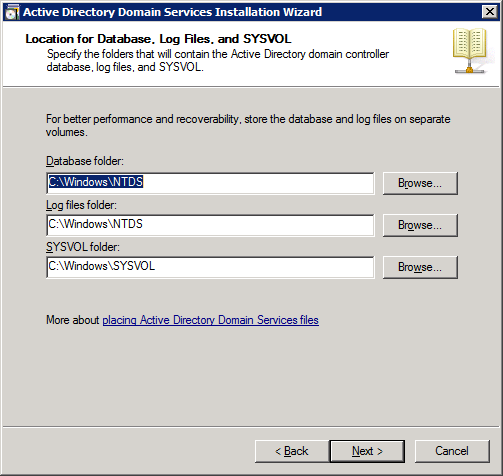This screenshot has height=476, width=503.
Task: Focus the SYSVOL folder path field
Action: [x=210, y=267]
